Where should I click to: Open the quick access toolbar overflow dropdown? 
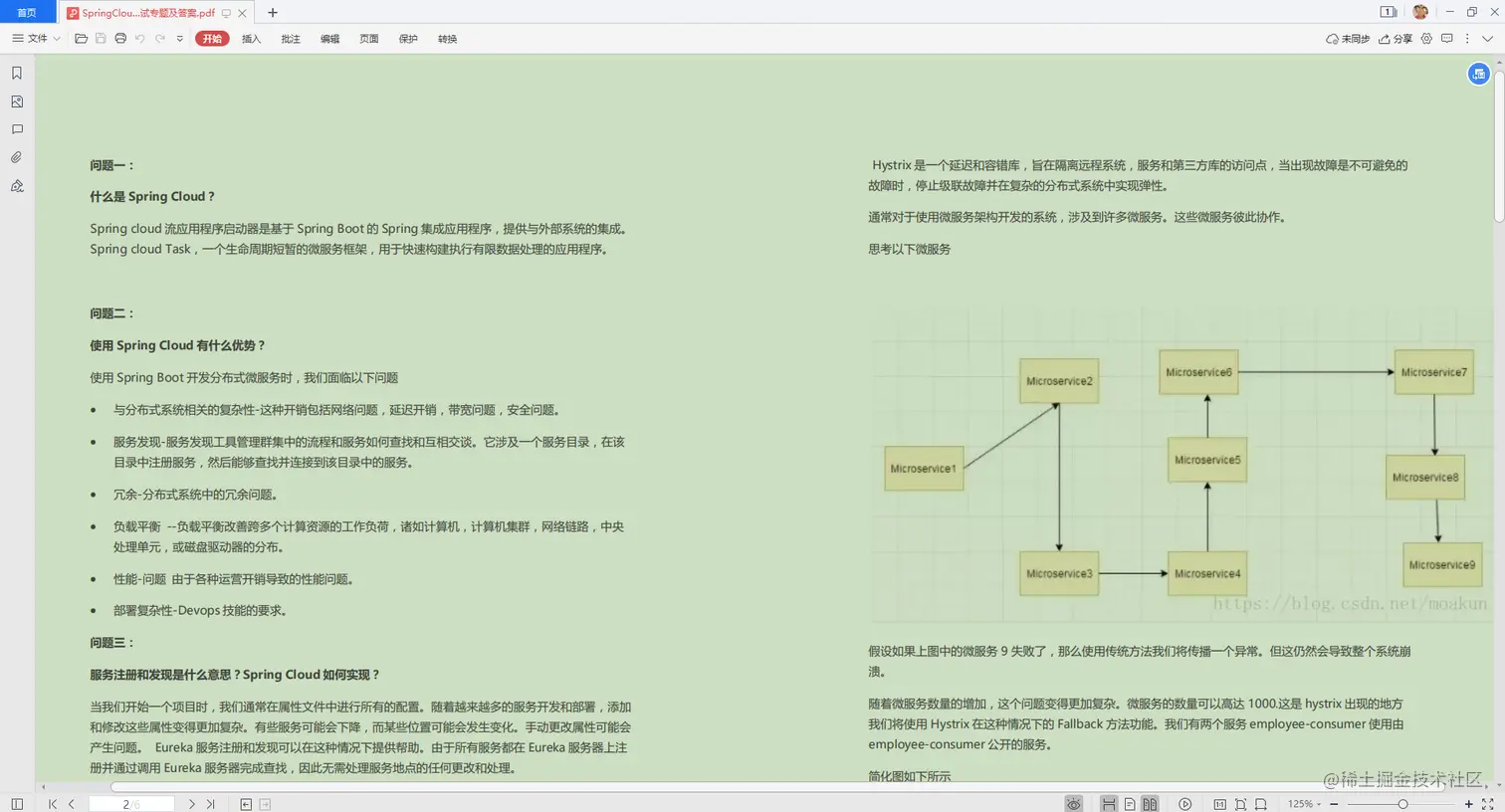(x=180, y=39)
